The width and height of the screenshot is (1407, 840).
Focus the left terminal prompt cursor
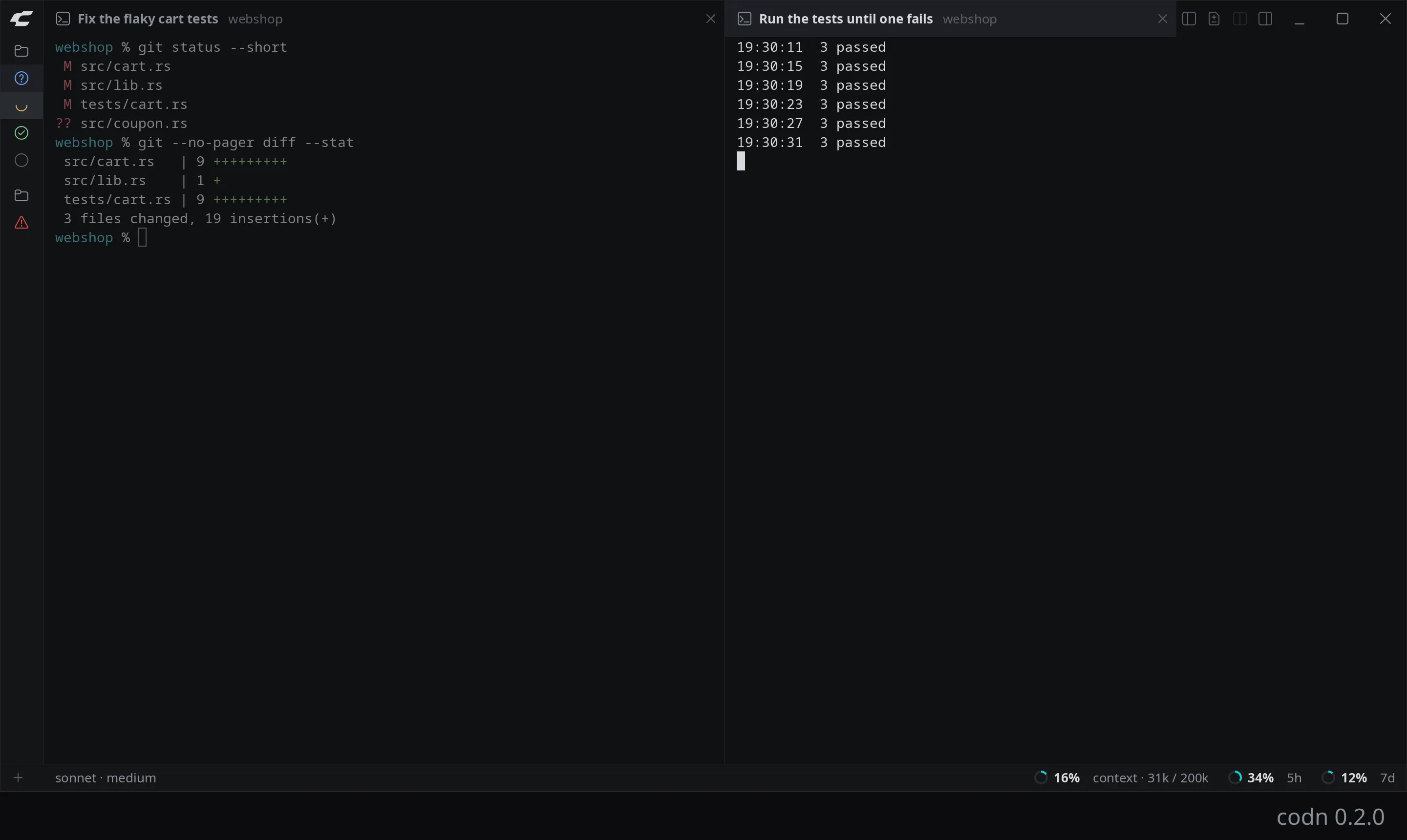[142, 238]
